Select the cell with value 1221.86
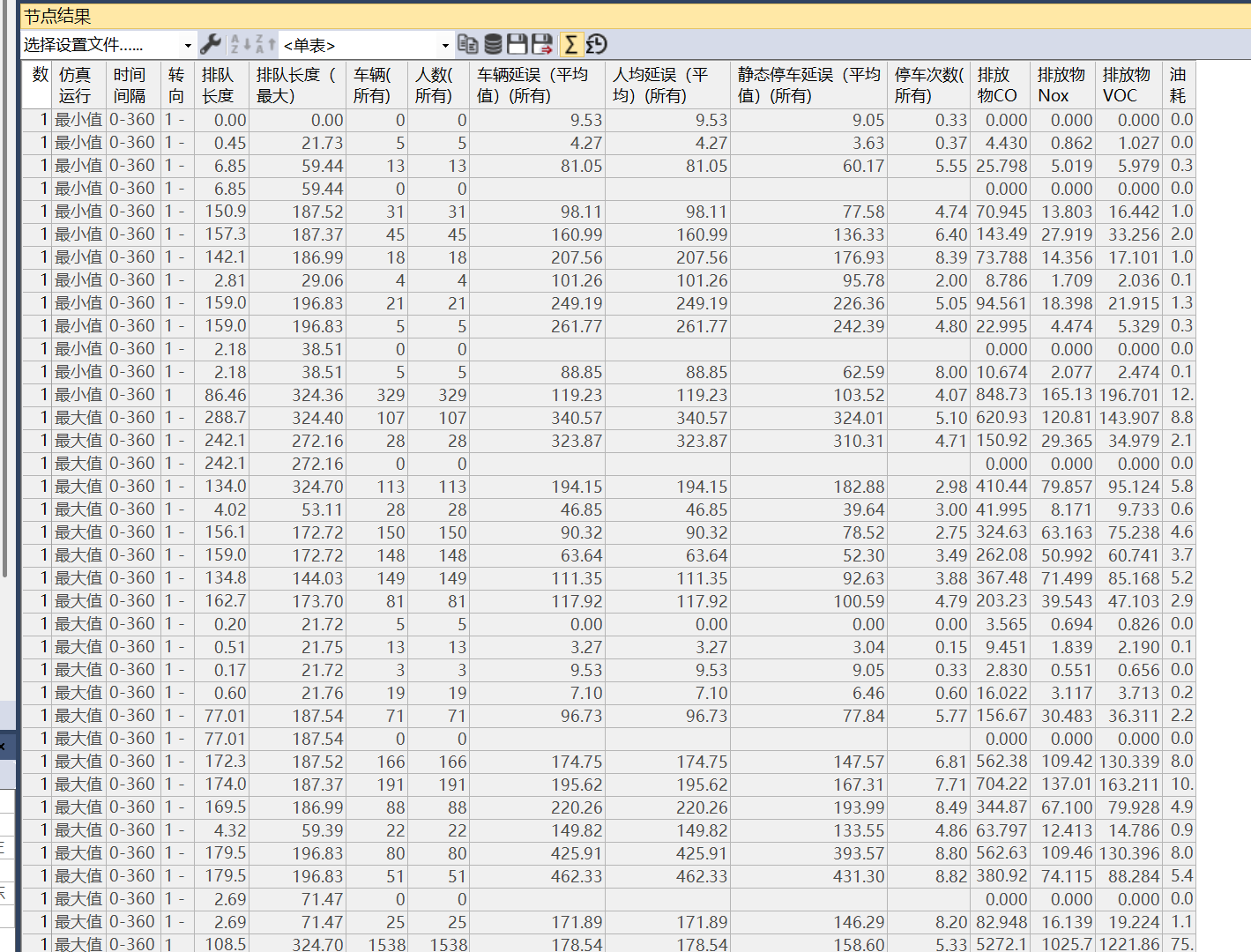Image resolution: width=1251 pixels, height=952 pixels. [1129, 944]
